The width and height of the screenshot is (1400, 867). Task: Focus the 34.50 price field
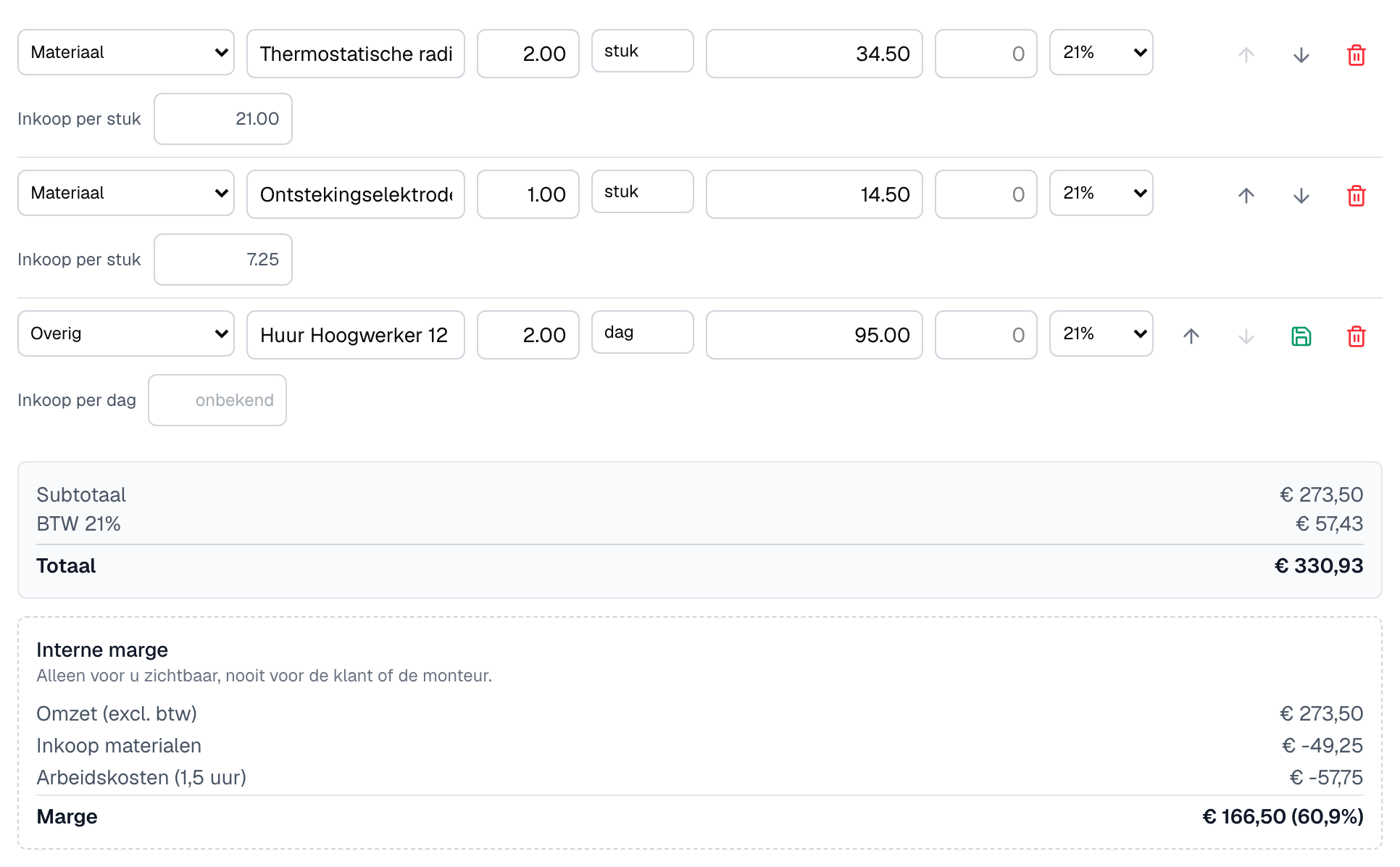pos(814,54)
